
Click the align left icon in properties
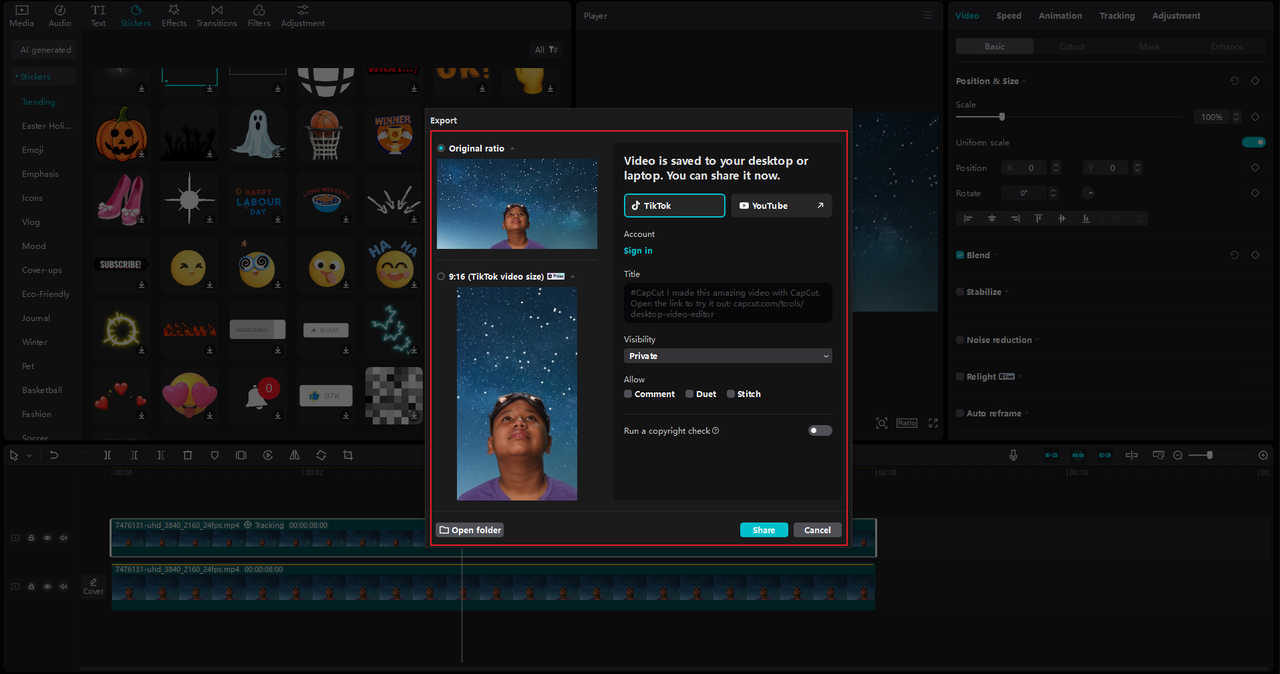coord(967,218)
